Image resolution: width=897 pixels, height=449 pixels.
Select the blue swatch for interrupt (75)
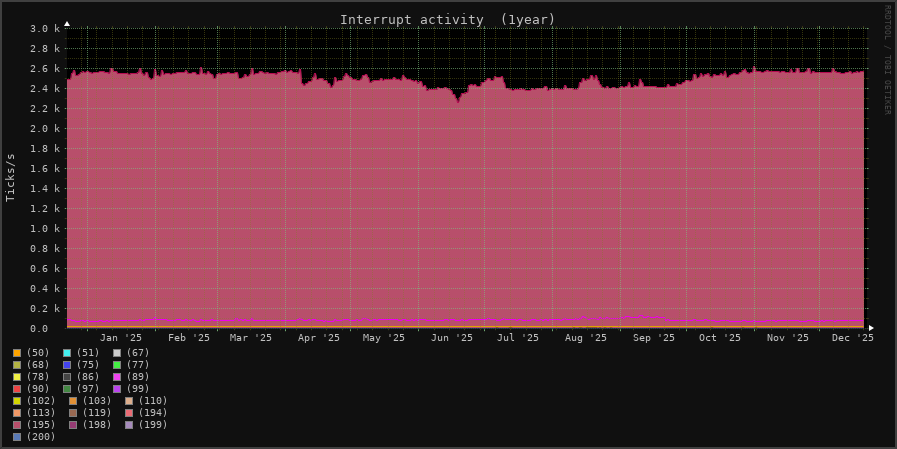click(x=67, y=365)
